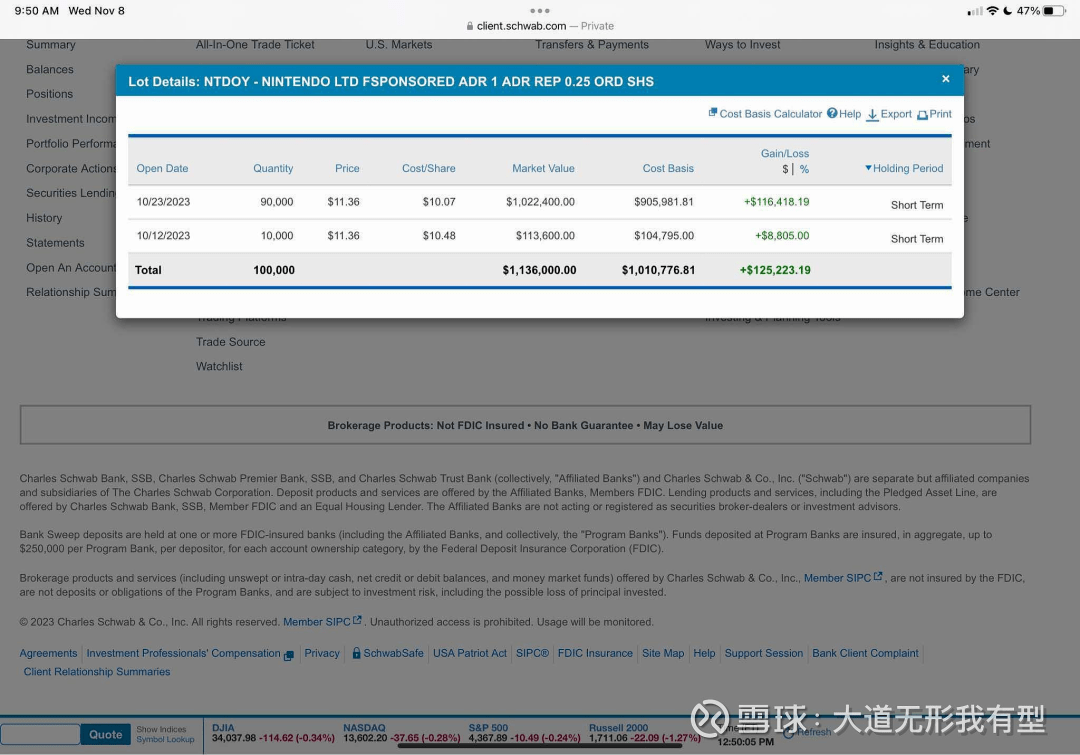Open the Trade Source link
This screenshot has width=1080, height=755.
(230, 342)
